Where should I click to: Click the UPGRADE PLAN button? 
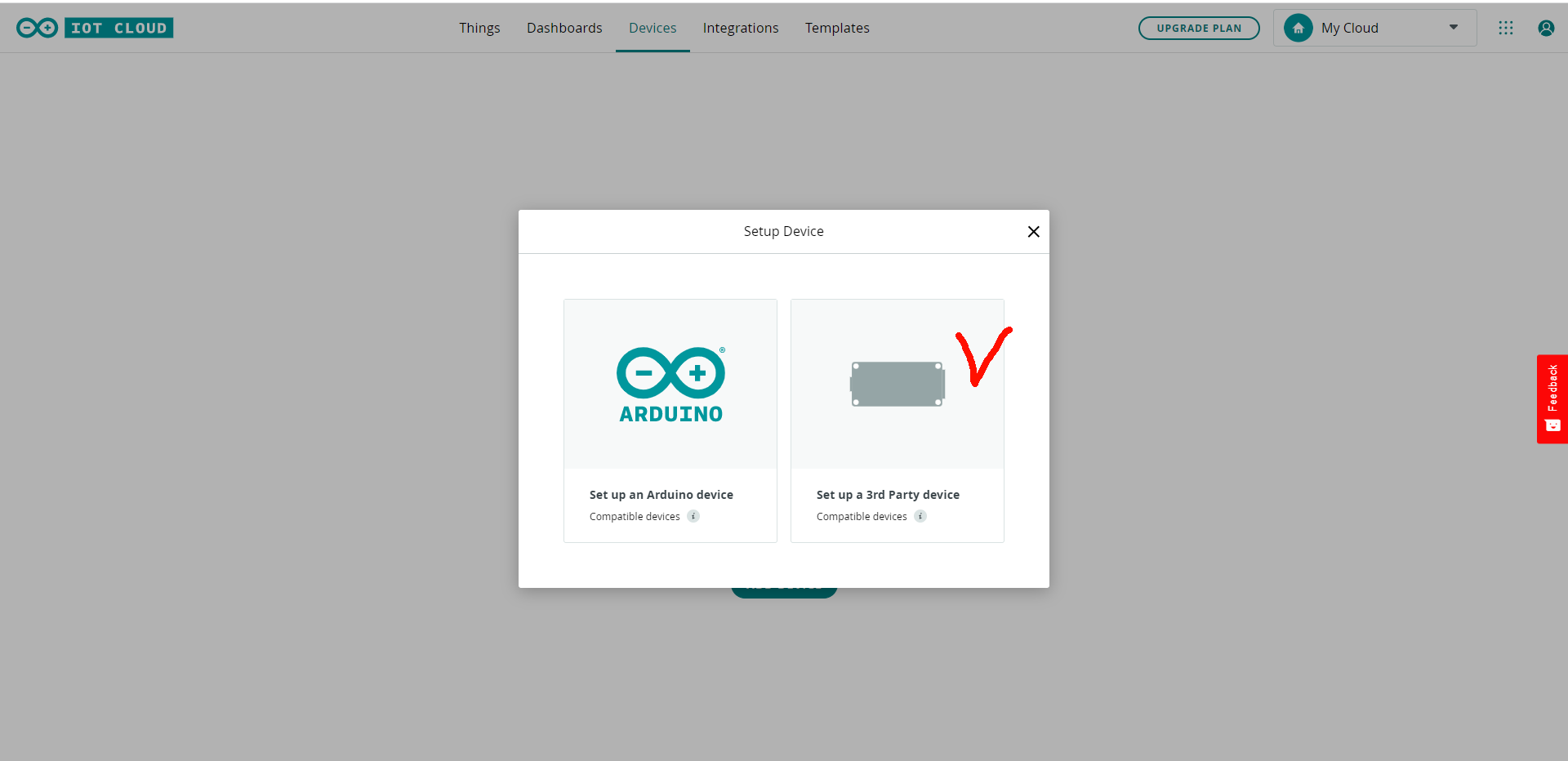1199,28
